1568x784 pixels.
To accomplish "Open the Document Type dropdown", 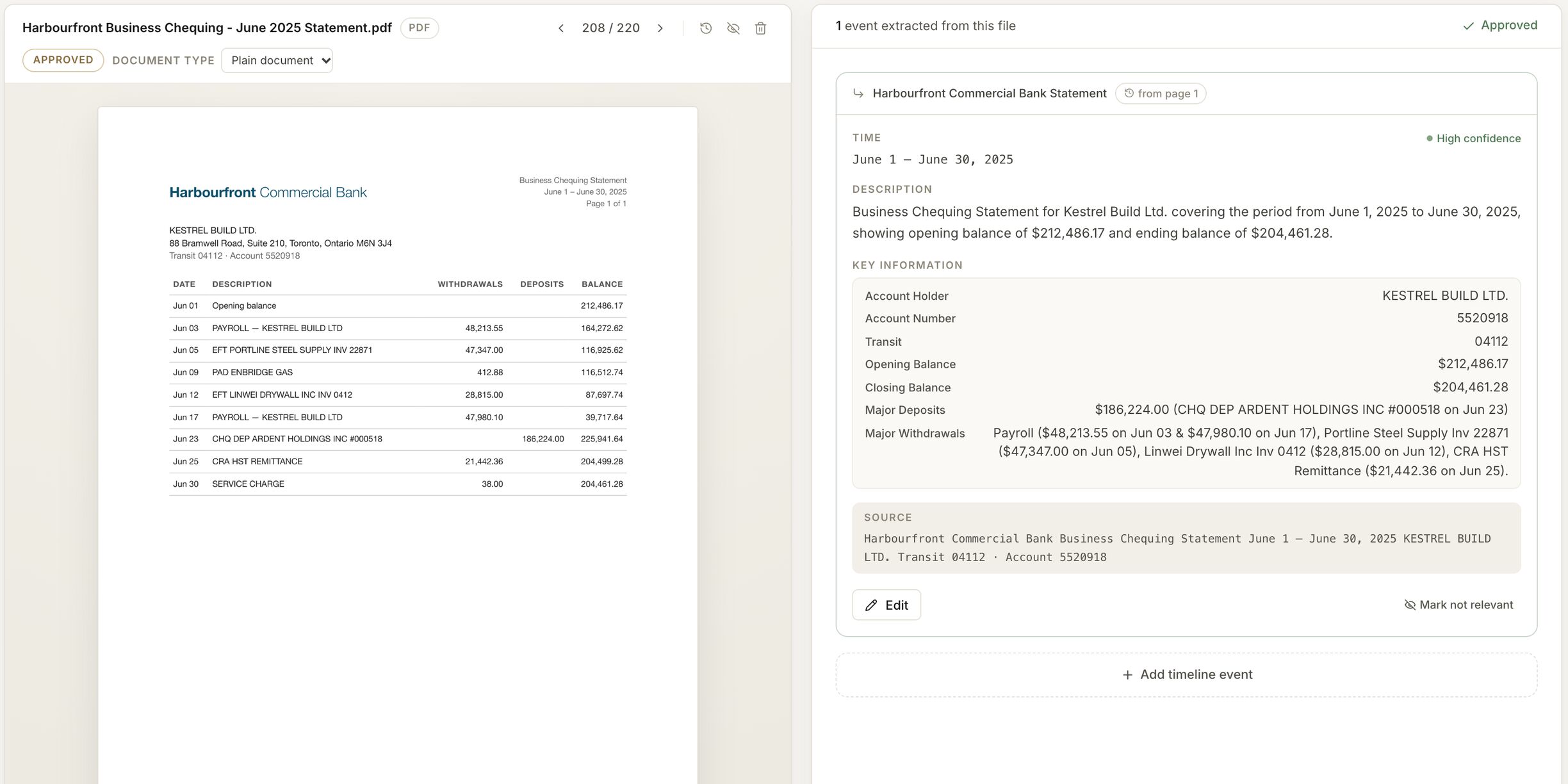I will pyautogui.click(x=277, y=60).
